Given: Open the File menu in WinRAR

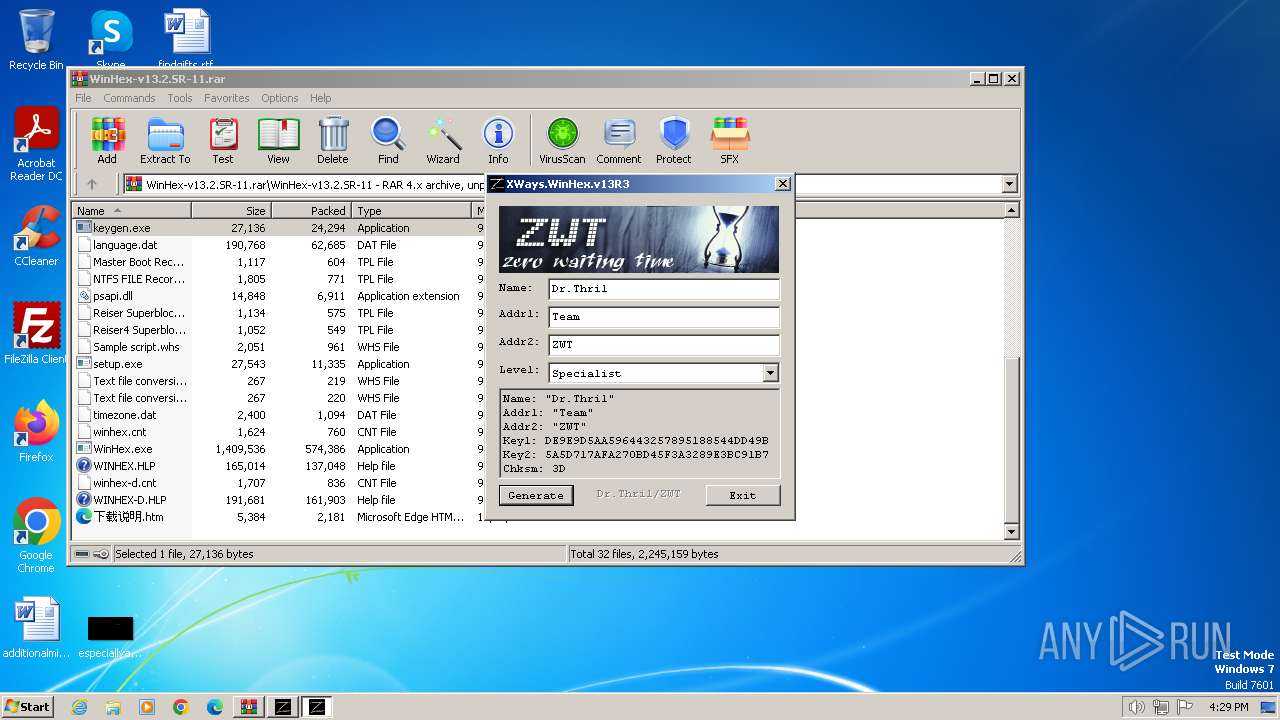Looking at the screenshot, I should (x=83, y=98).
